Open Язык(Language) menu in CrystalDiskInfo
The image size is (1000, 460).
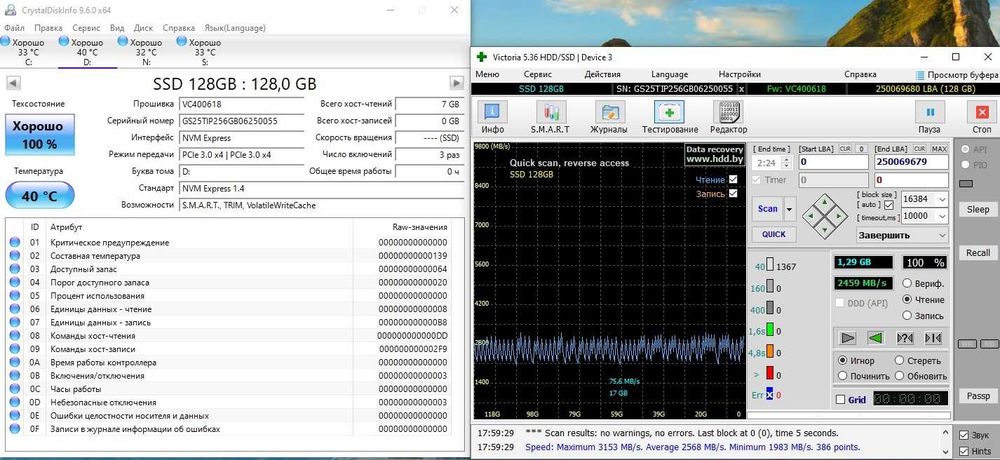click(x=234, y=28)
